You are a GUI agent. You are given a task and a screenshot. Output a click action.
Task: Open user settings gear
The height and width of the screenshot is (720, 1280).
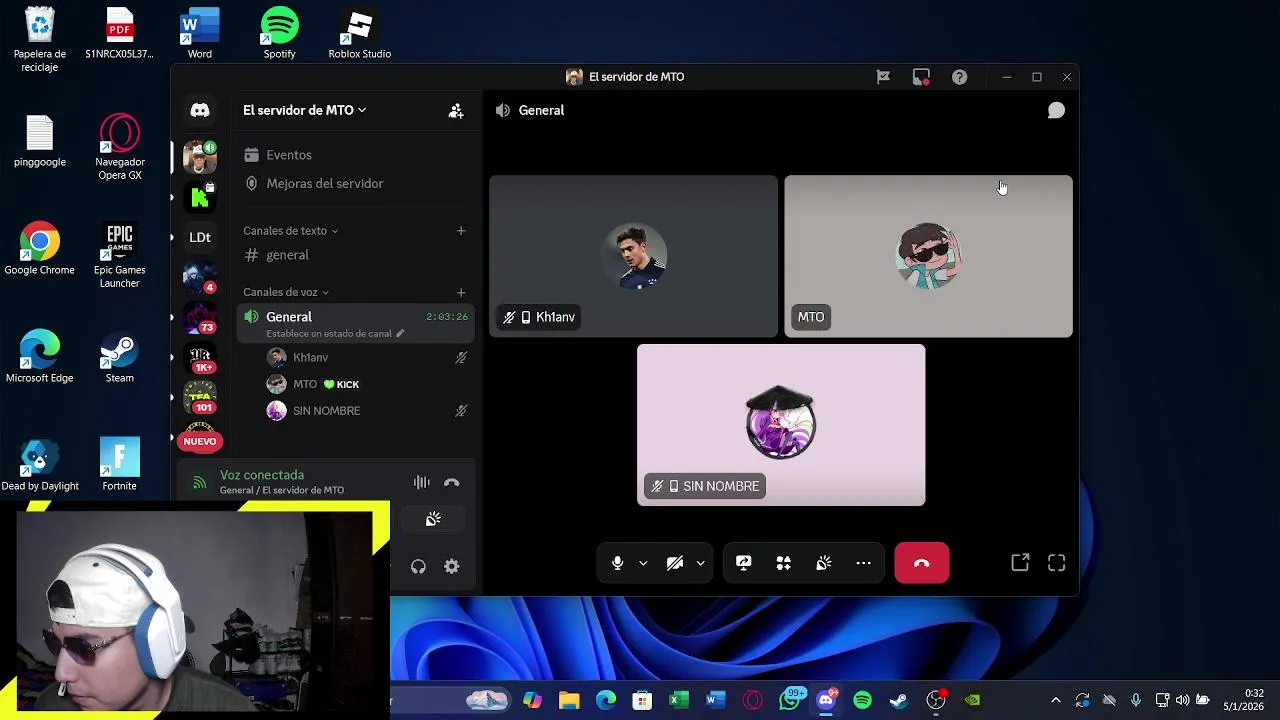click(452, 567)
